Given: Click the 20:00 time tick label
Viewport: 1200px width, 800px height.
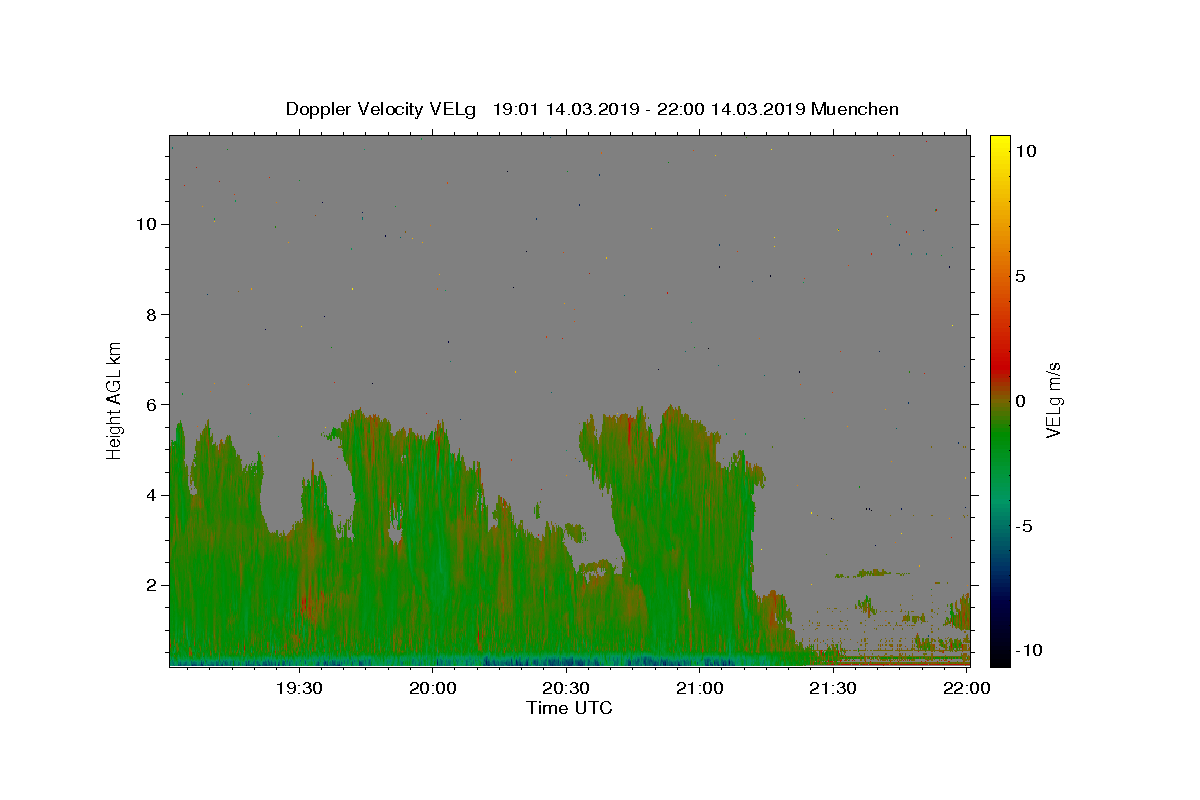Looking at the screenshot, I should pos(433,688).
